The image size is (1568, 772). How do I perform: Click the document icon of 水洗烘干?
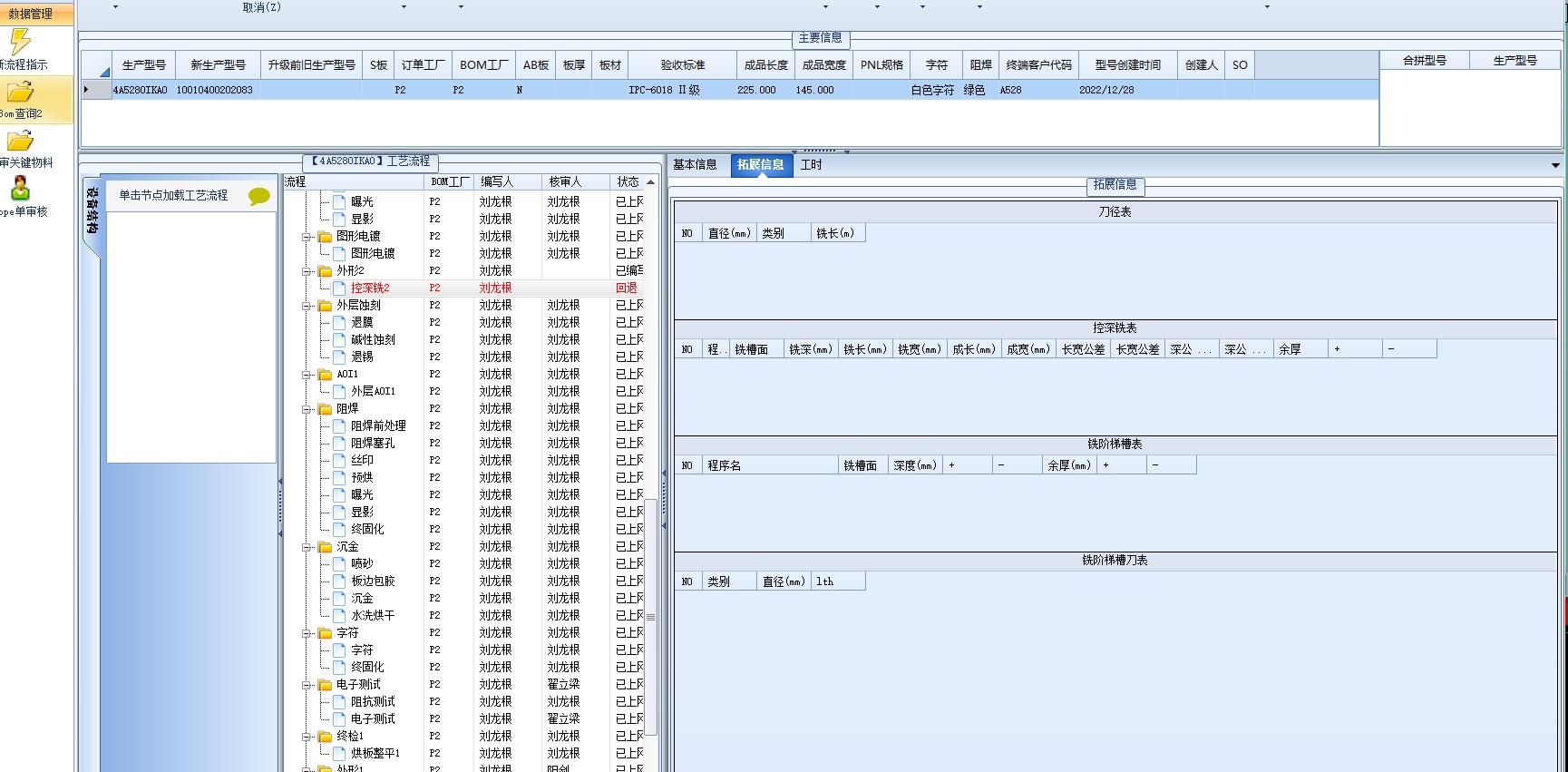coord(339,616)
